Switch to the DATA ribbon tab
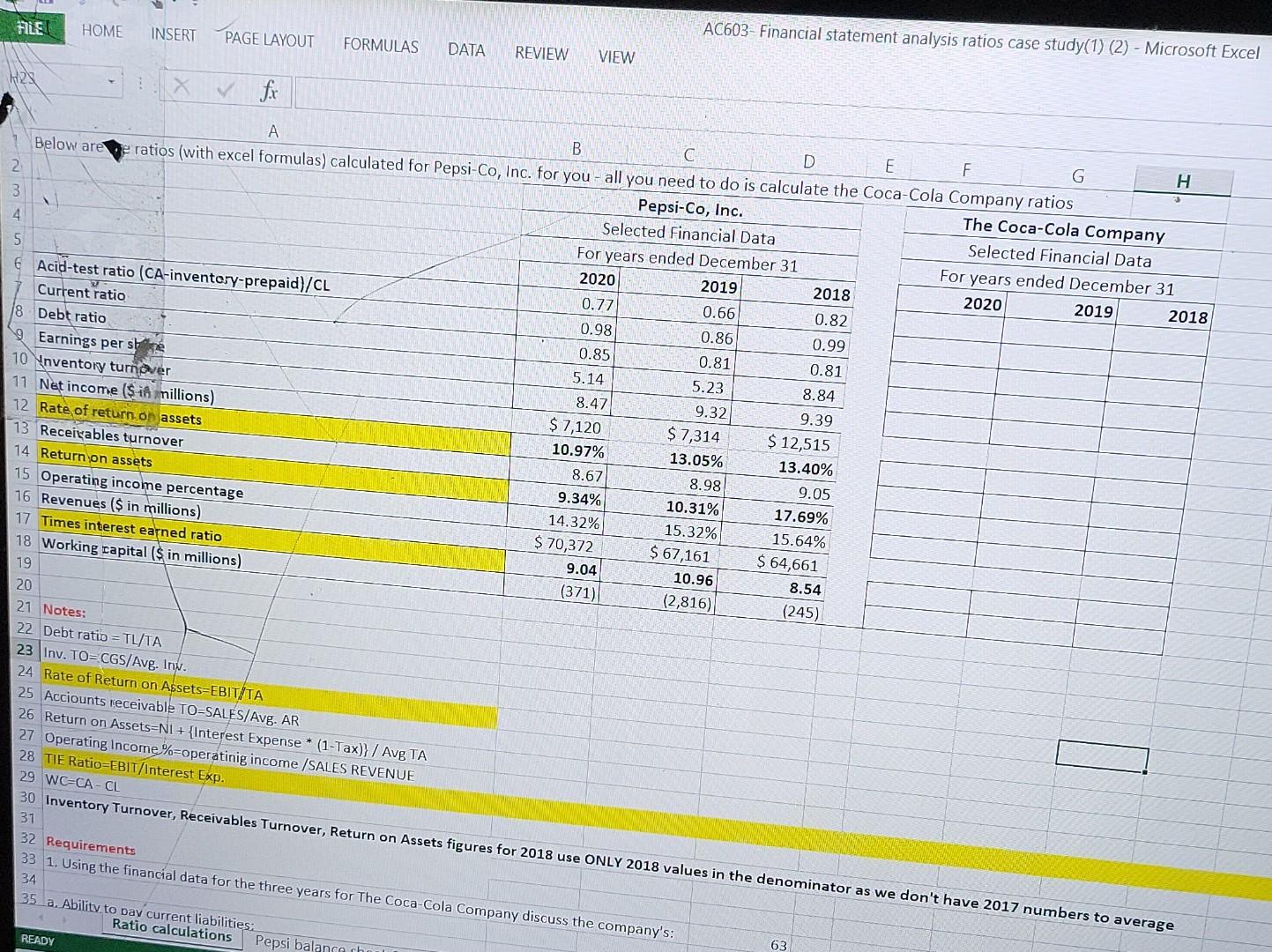The height and width of the screenshot is (952, 1272). [465, 50]
